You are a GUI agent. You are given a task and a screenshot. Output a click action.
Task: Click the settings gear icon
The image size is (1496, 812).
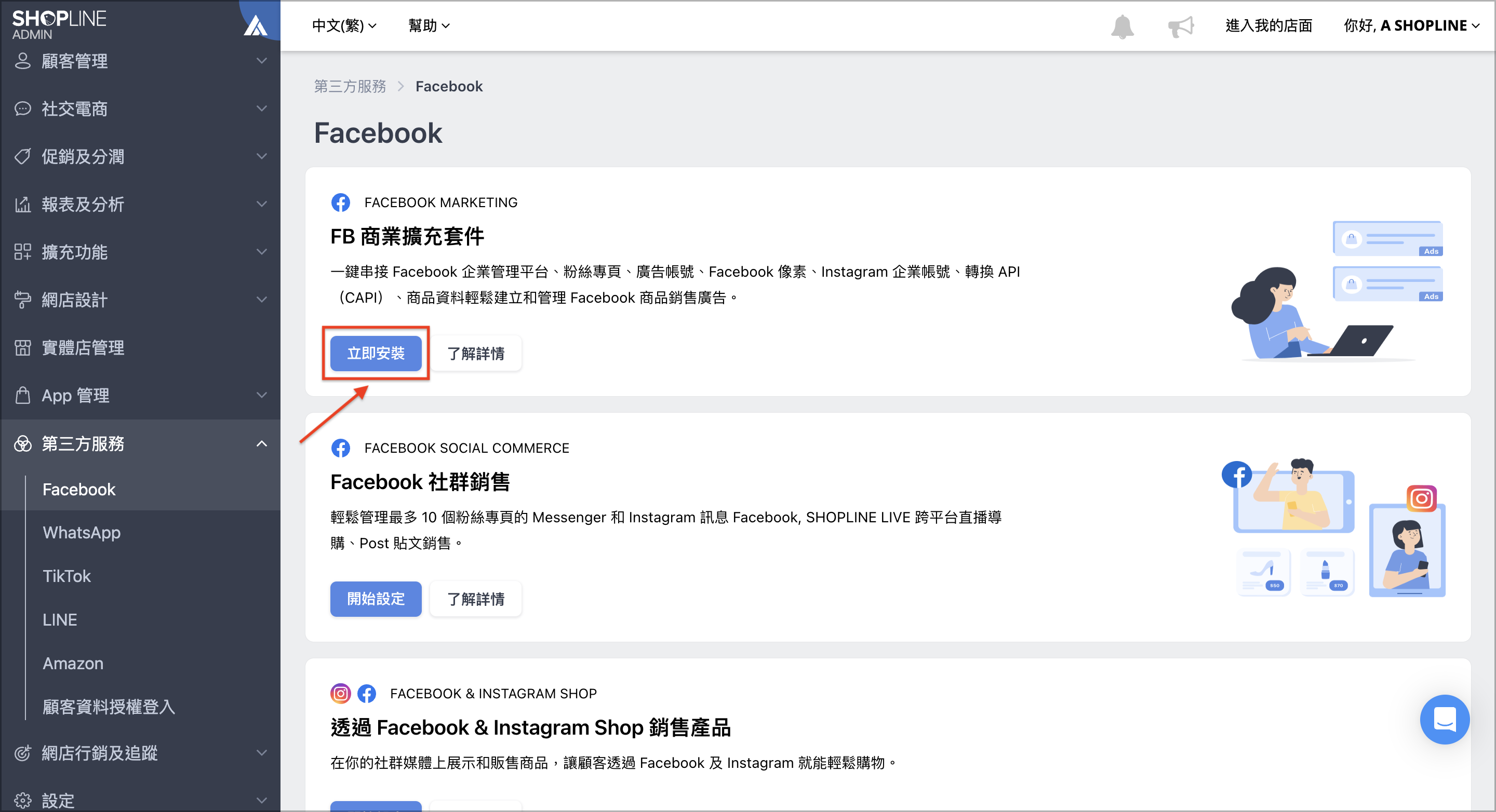[23, 801]
